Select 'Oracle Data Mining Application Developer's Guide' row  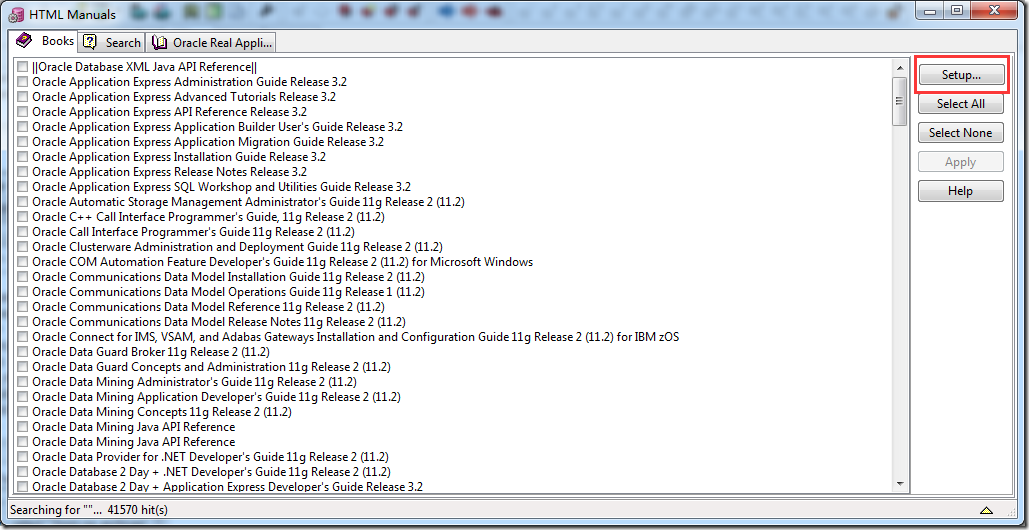[x=216, y=397]
